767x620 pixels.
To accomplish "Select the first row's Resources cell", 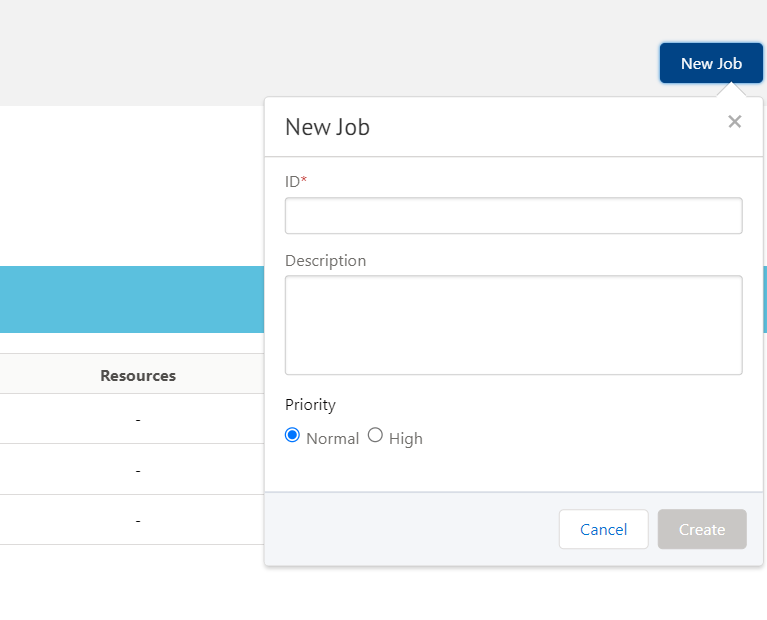I will coord(138,420).
